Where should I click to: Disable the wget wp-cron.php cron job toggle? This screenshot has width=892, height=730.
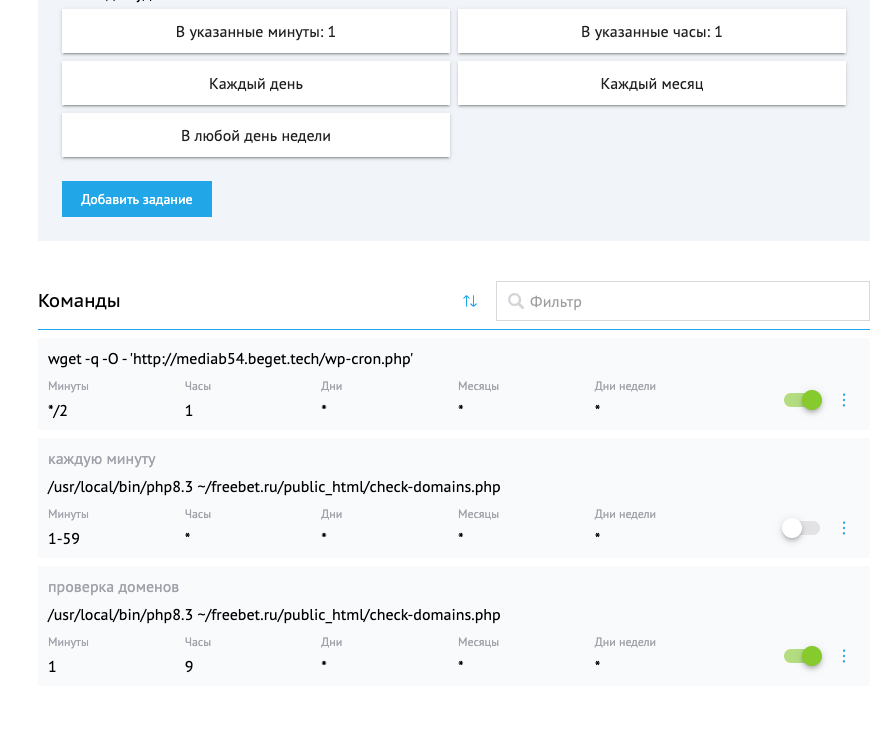[803, 400]
